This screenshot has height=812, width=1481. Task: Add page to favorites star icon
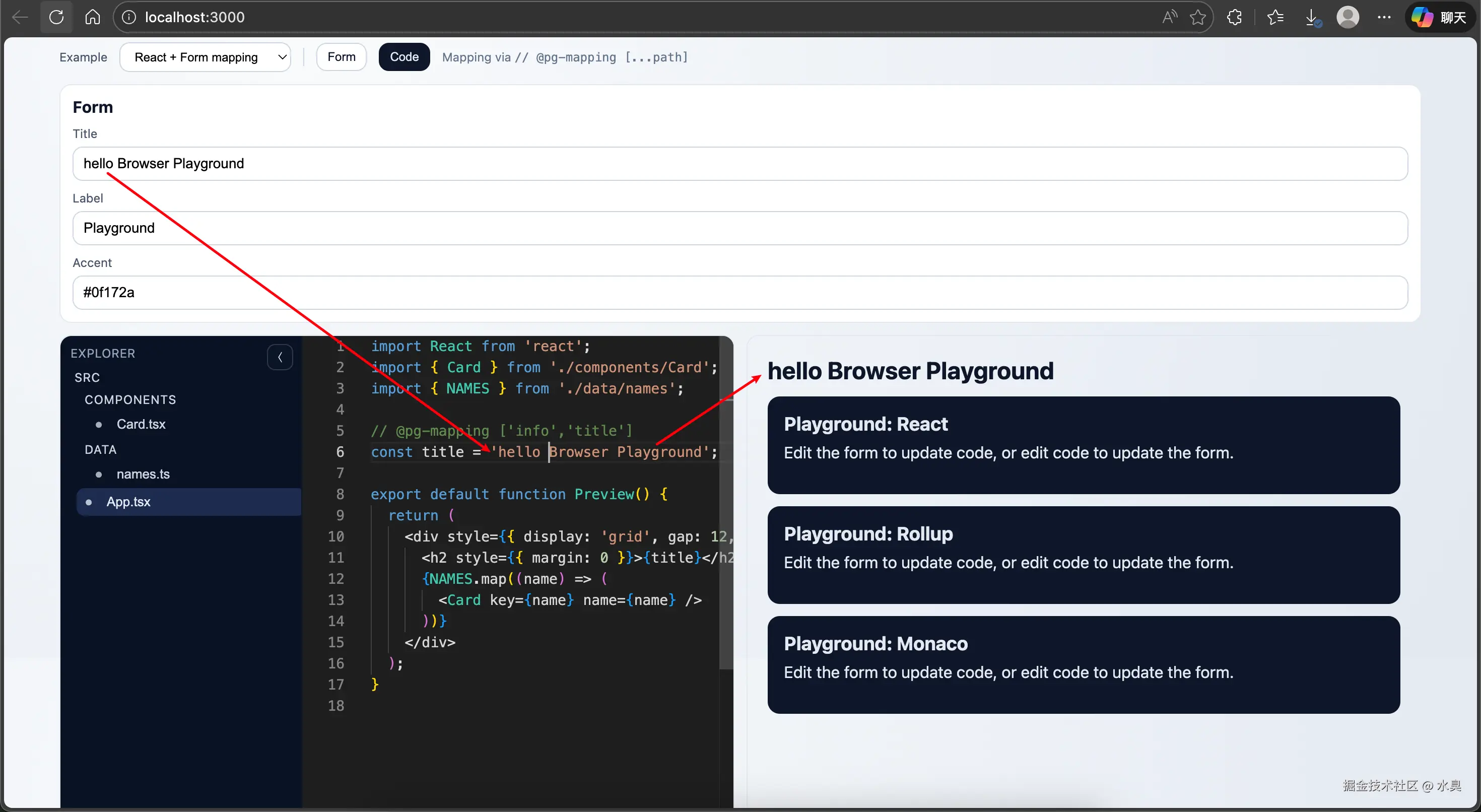pyautogui.click(x=1197, y=17)
